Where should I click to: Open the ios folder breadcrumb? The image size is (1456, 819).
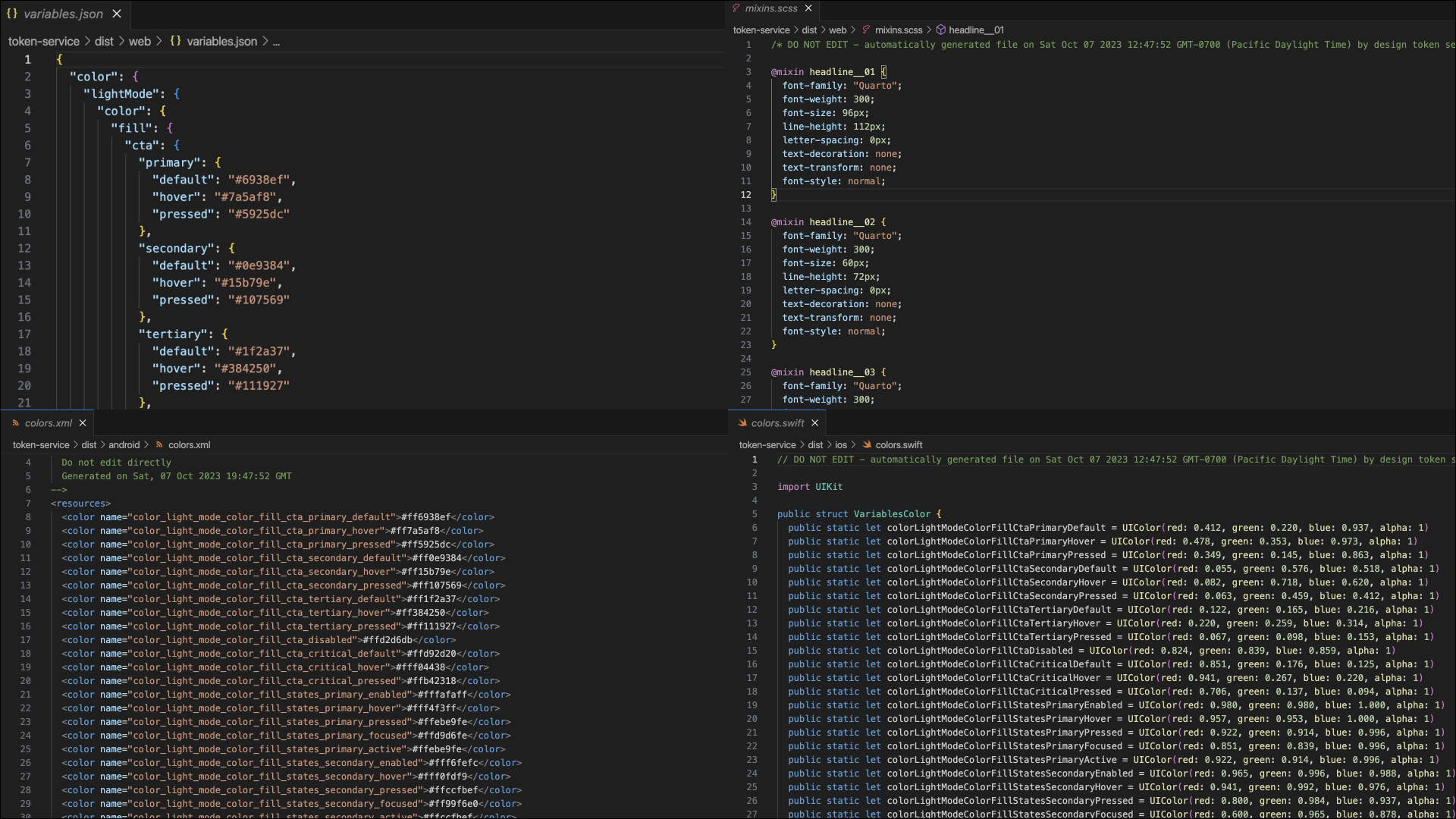click(841, 445)
